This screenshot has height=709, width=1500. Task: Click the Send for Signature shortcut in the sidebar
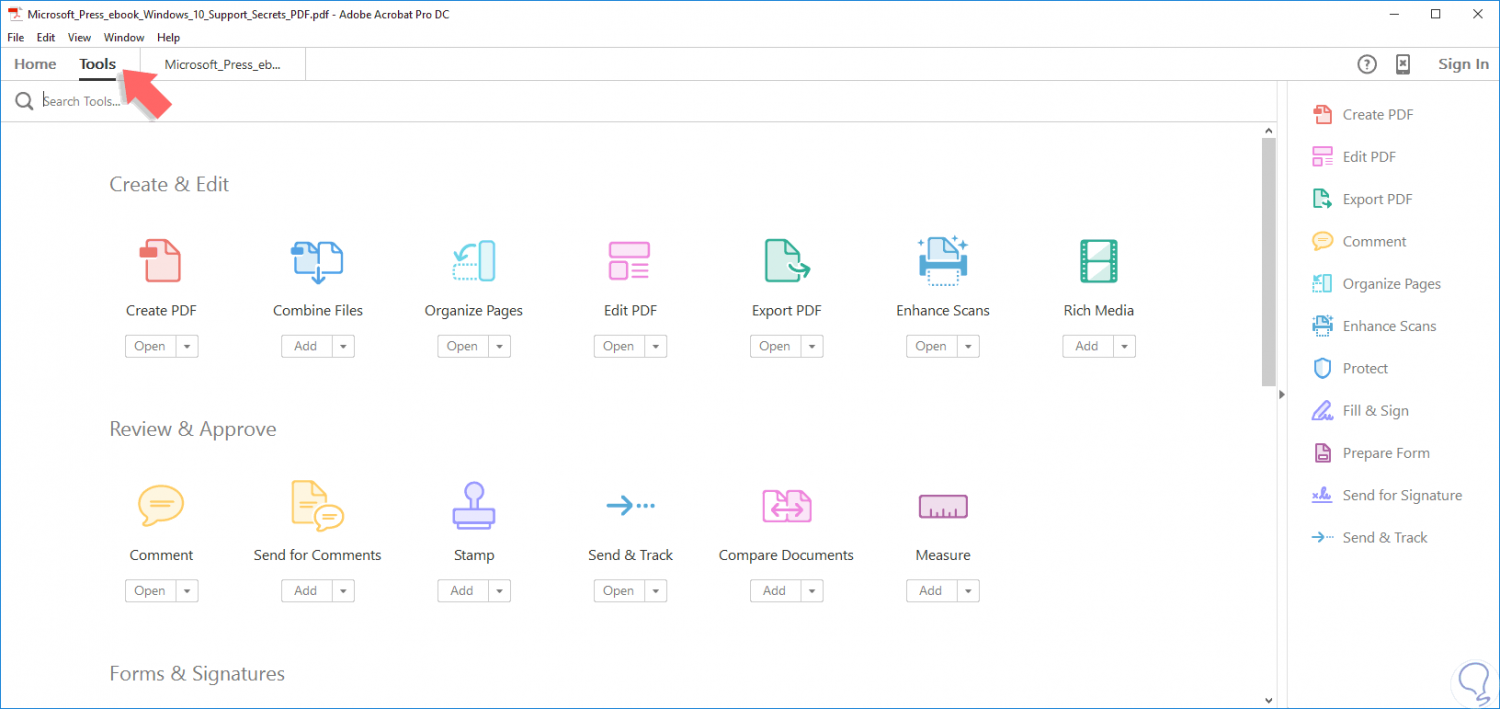point(1387,495)
